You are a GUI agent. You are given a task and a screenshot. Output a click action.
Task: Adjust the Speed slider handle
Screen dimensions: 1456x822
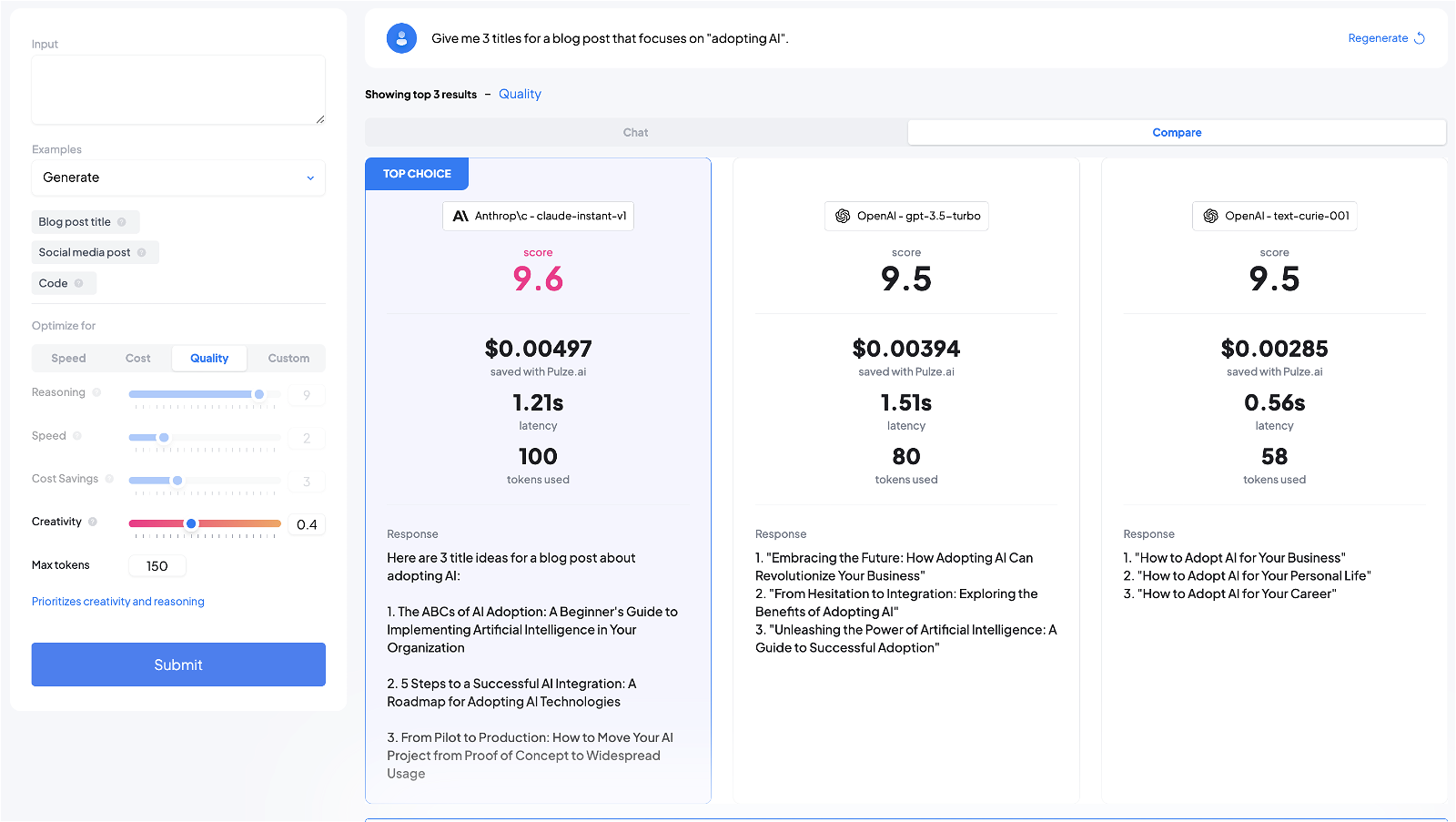coord(164,438)
